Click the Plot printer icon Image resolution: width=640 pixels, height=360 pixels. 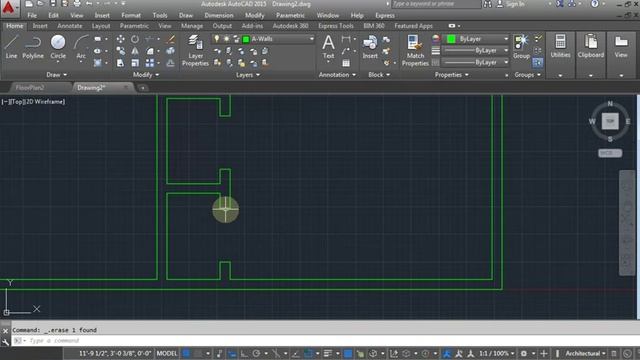(77, 4)
